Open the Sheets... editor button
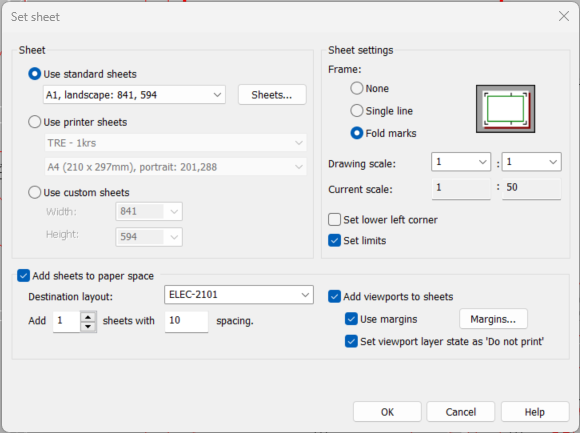580x433 pixels. [x=272, y=95]
